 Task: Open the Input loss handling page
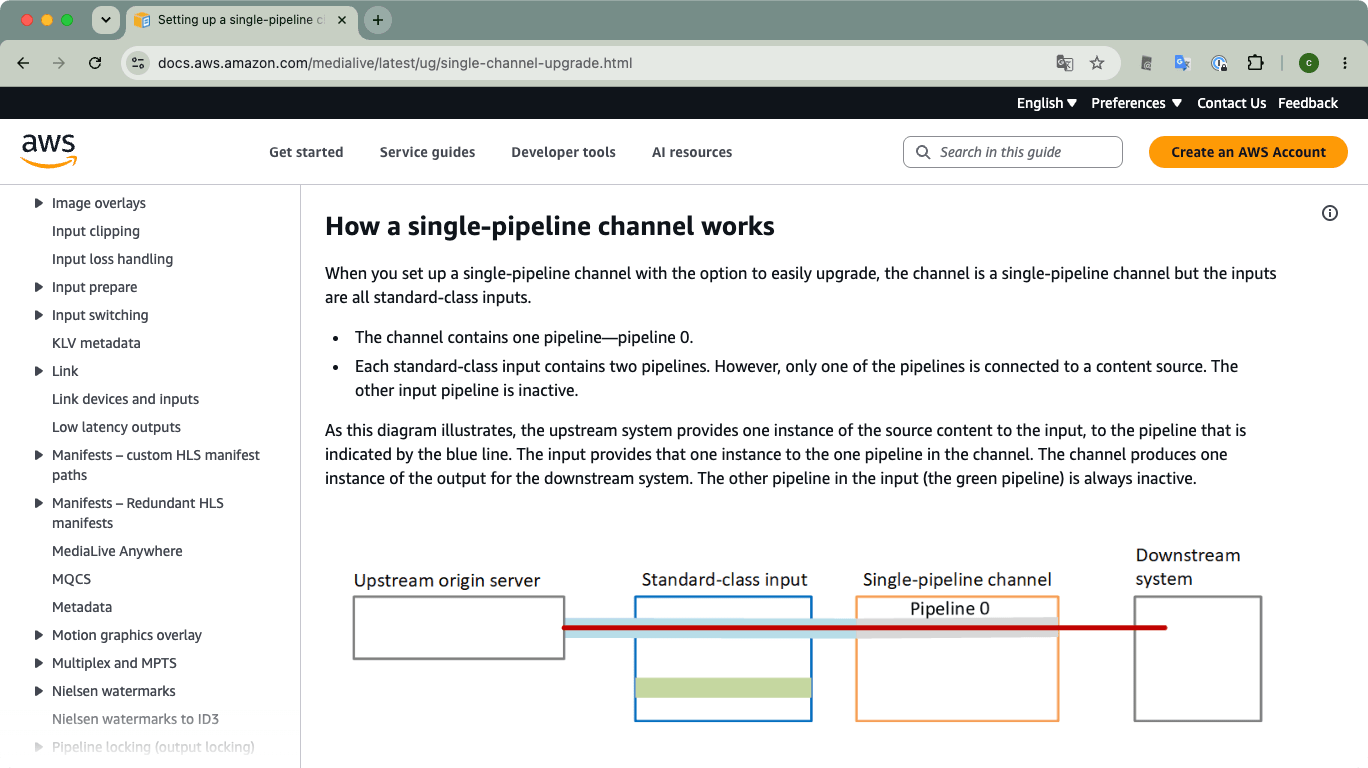pyautogui.click(x=112, y=259)
